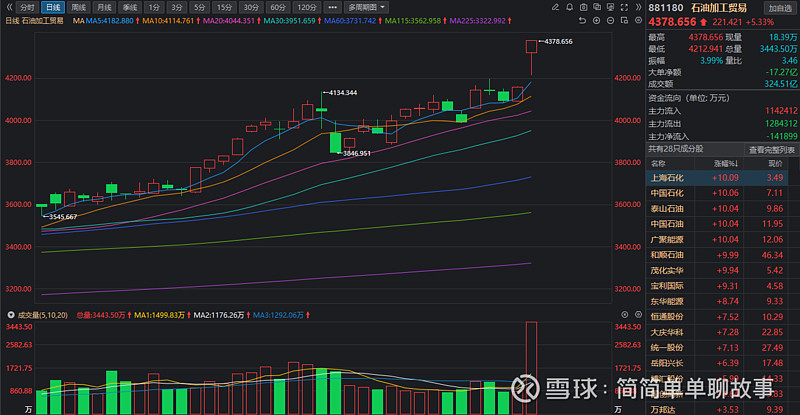Viewport: 800px width, 415px height.
Task: Click the MA225 indicator label
Action: click(479, 21)
